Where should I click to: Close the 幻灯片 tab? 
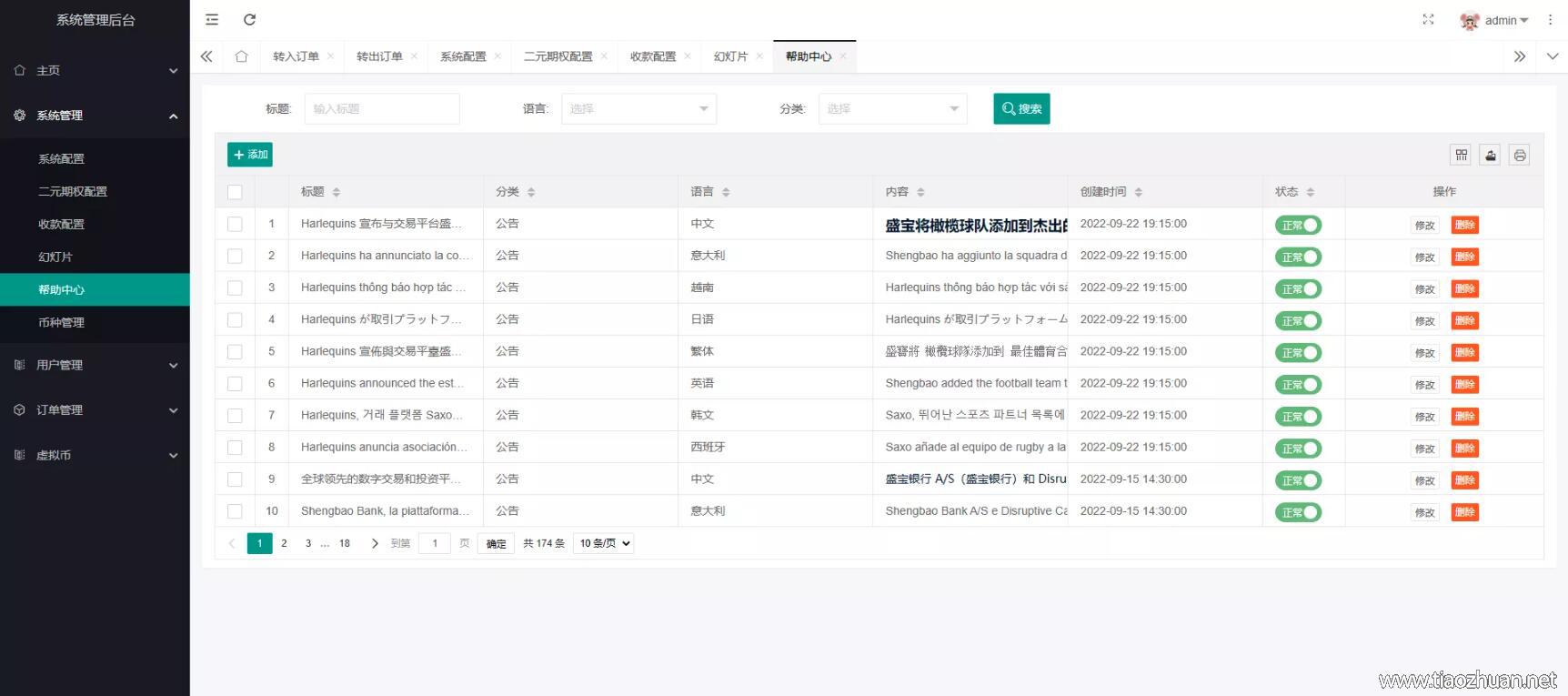pos(759,56)
